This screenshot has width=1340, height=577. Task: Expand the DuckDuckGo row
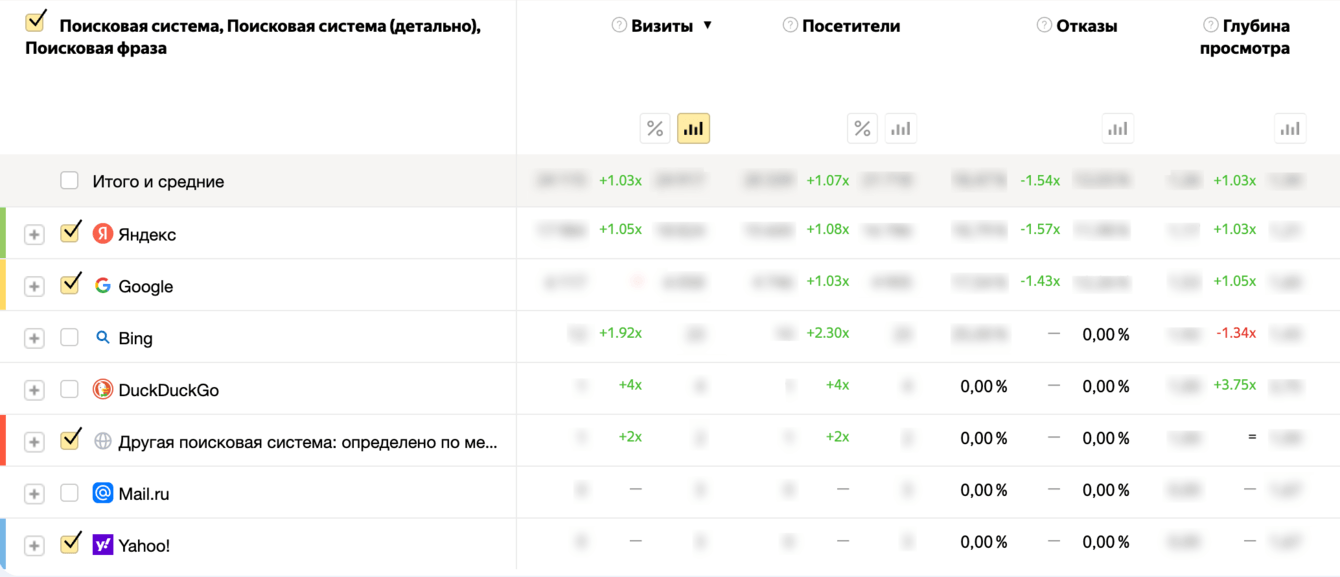point(34,390)
